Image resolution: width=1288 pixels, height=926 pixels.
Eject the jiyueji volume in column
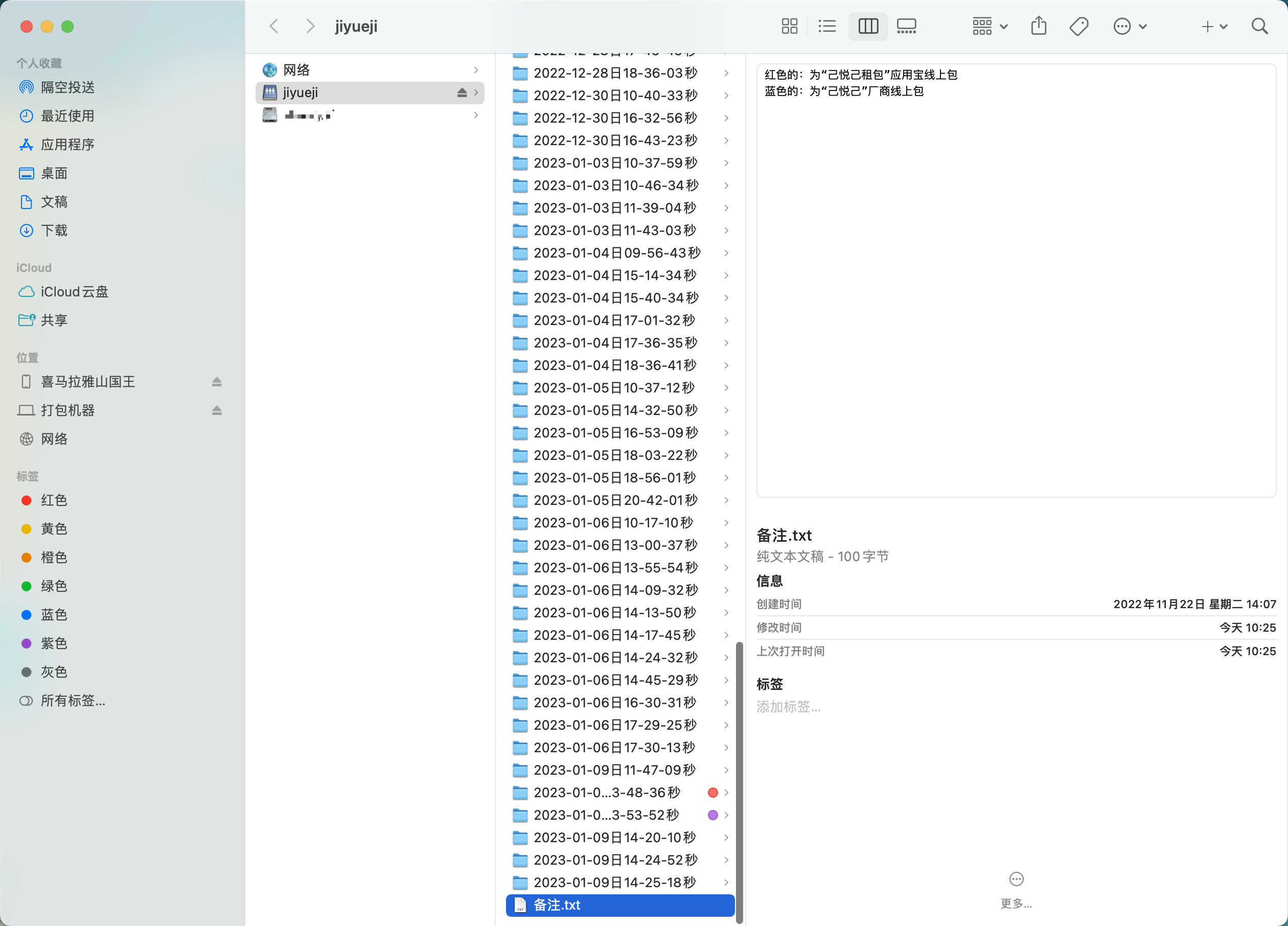pos(462,92)
